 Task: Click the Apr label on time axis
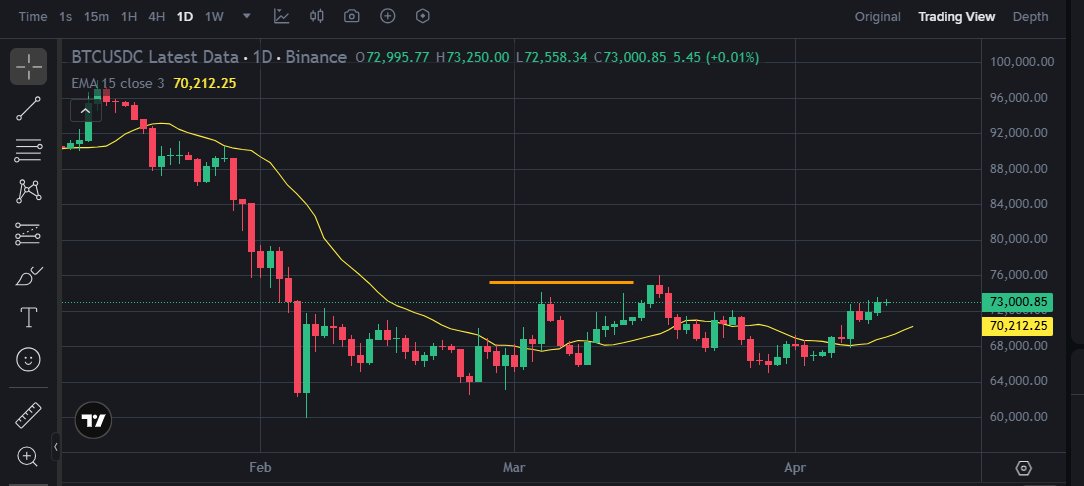(796, 468)
